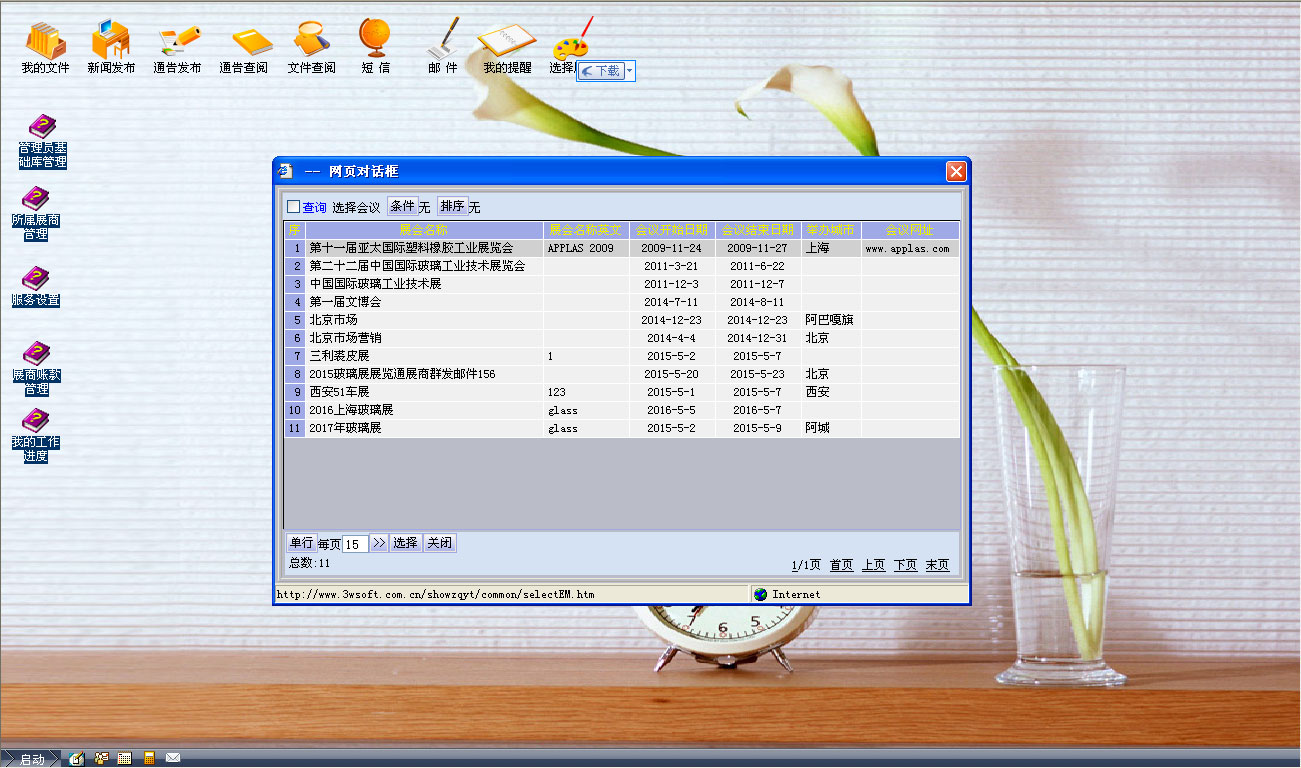Open the 邮件 mail pen icon
The height and width of the screenshot is (768, 1301).
442,46
